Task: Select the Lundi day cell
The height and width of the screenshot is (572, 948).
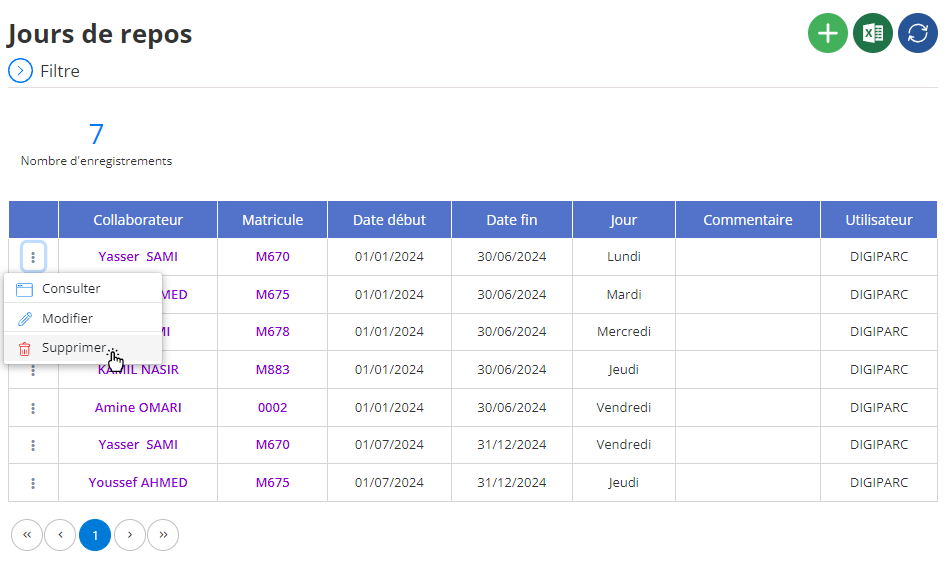Action: coord(623,256)
